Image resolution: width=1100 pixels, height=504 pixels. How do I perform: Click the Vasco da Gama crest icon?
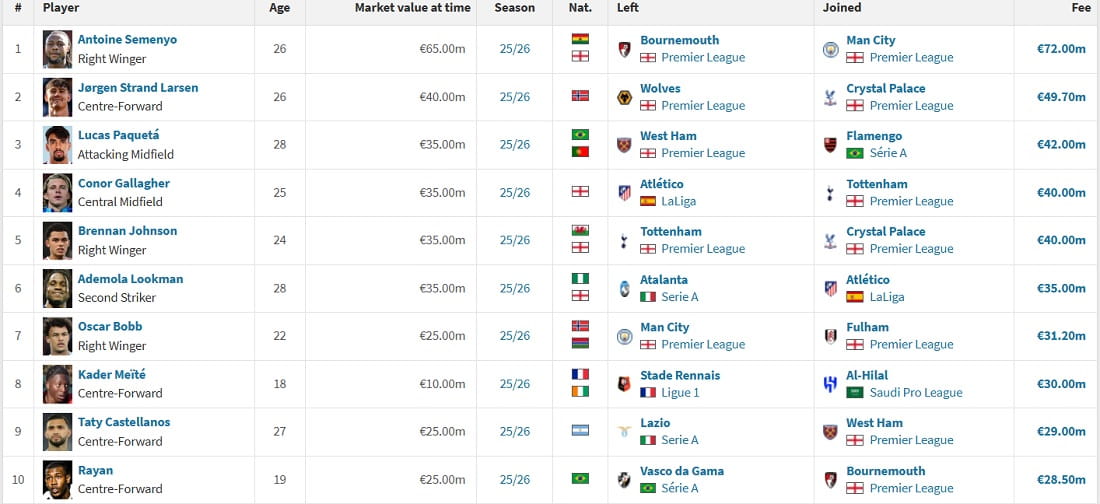pos(624,480)
